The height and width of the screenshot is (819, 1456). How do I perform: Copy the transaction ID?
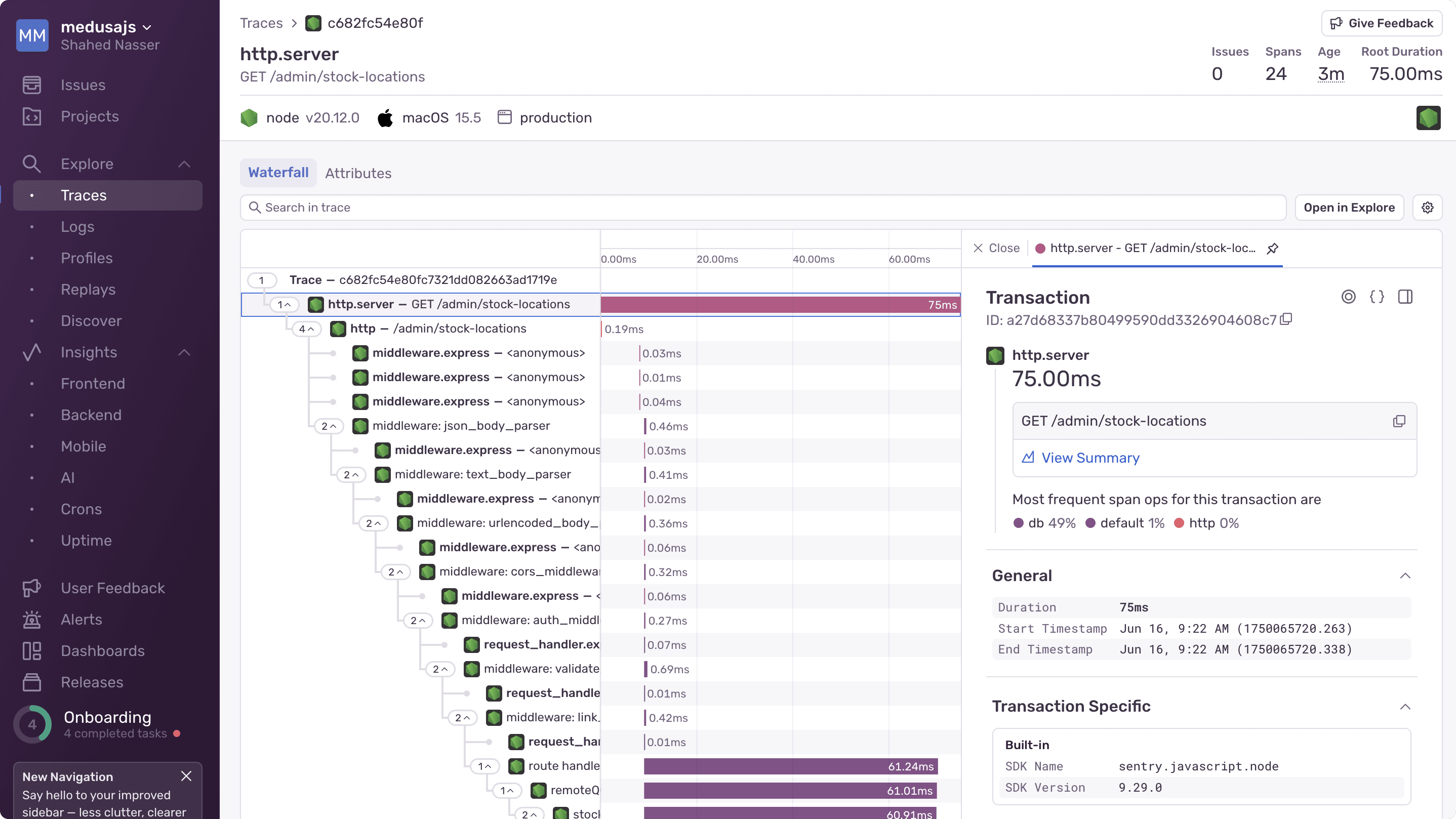1286,319
